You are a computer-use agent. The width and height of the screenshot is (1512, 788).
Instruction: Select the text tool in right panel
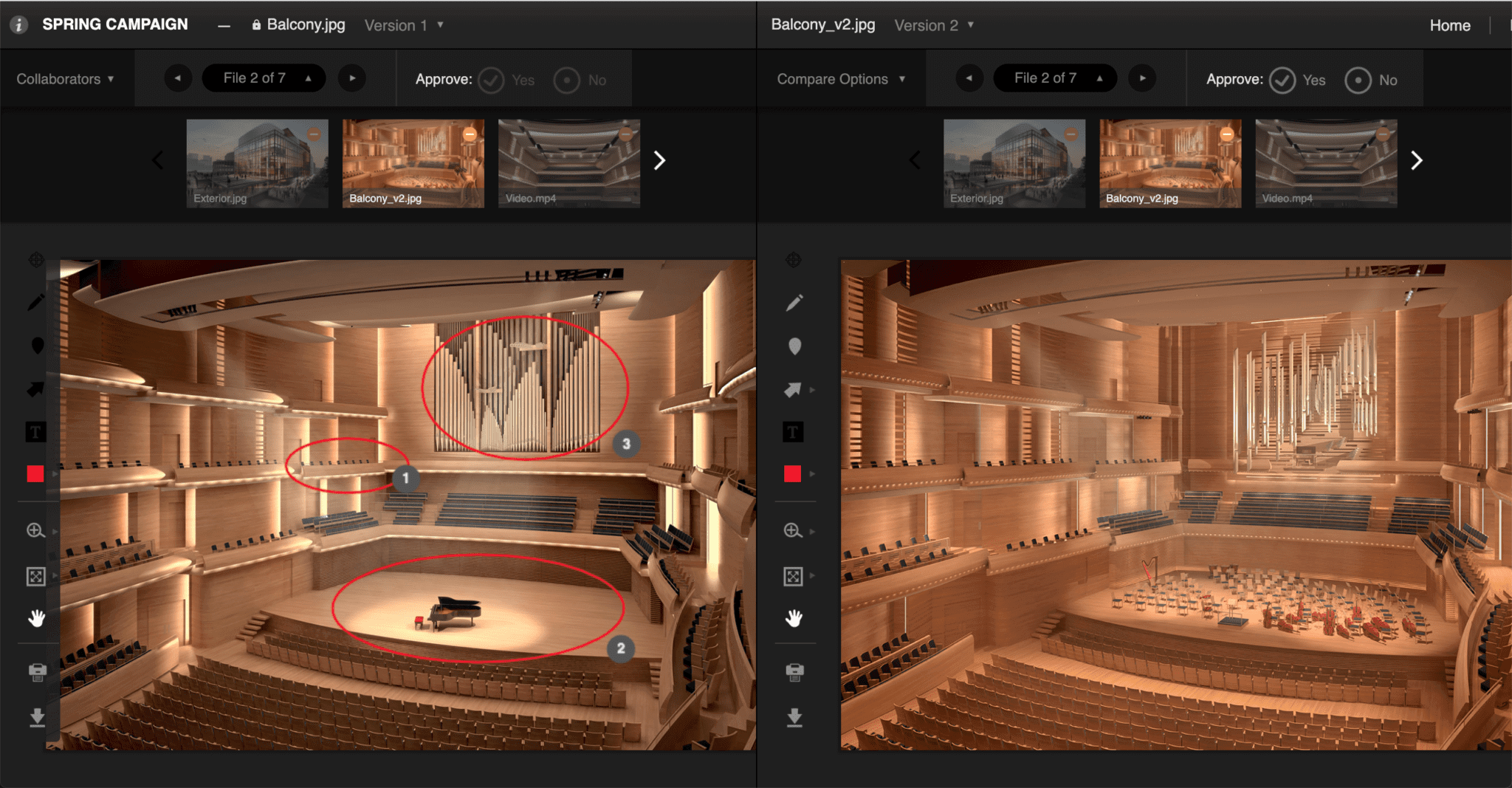click(793, 432)
